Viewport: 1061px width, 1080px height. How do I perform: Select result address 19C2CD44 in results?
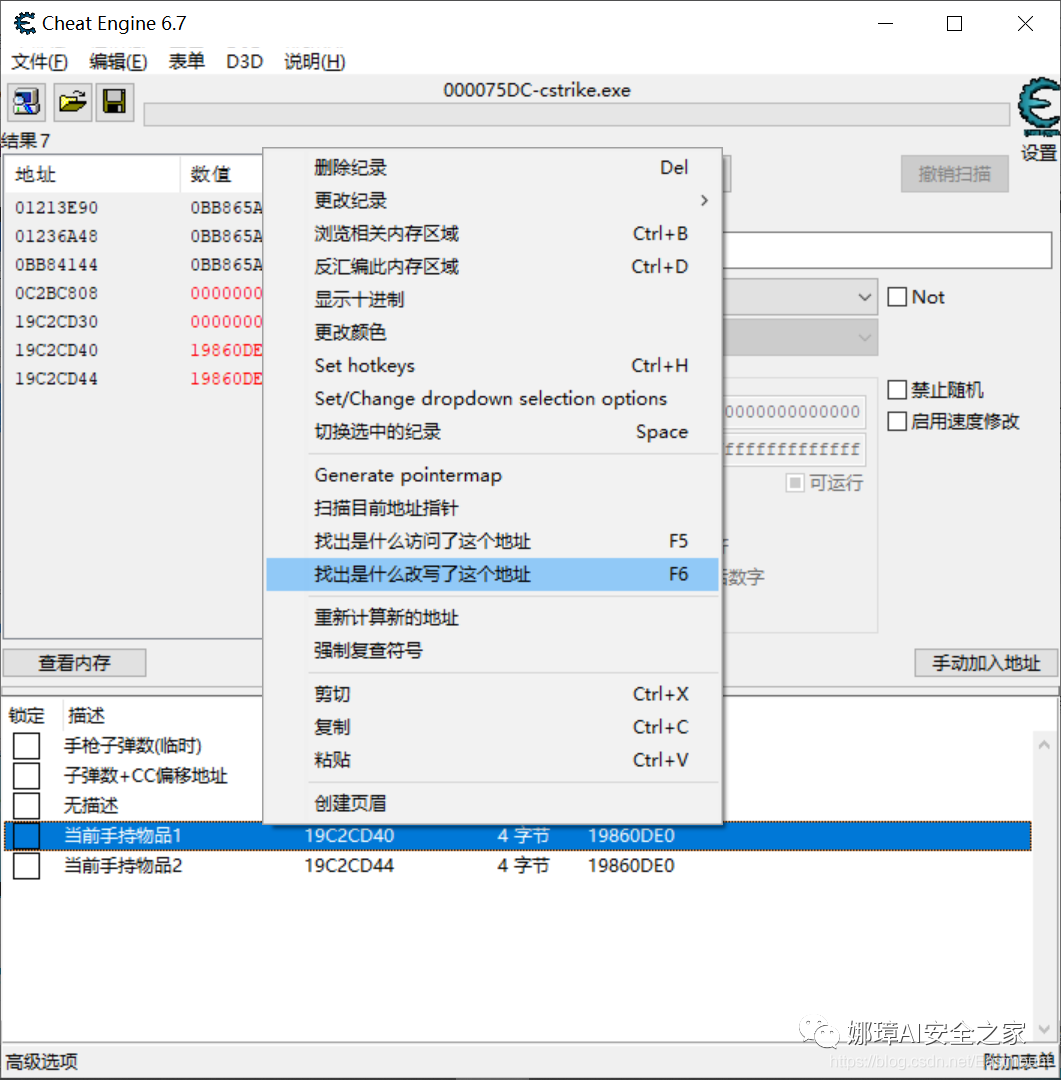(x=56, y=379)
